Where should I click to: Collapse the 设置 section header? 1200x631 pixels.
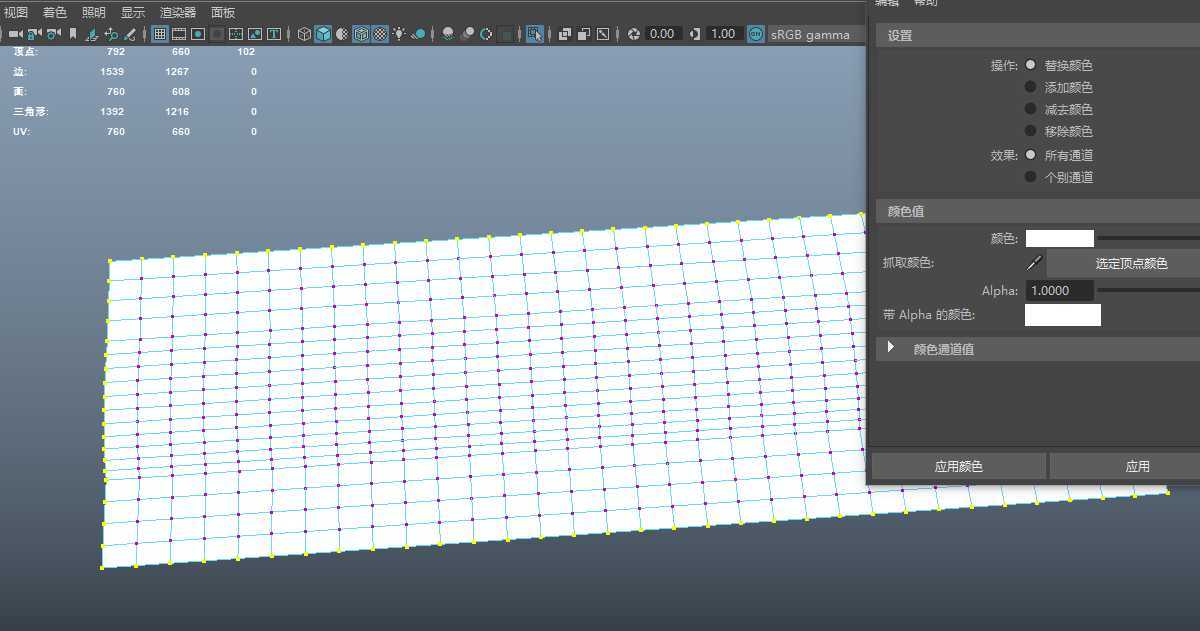[1037, 36]
